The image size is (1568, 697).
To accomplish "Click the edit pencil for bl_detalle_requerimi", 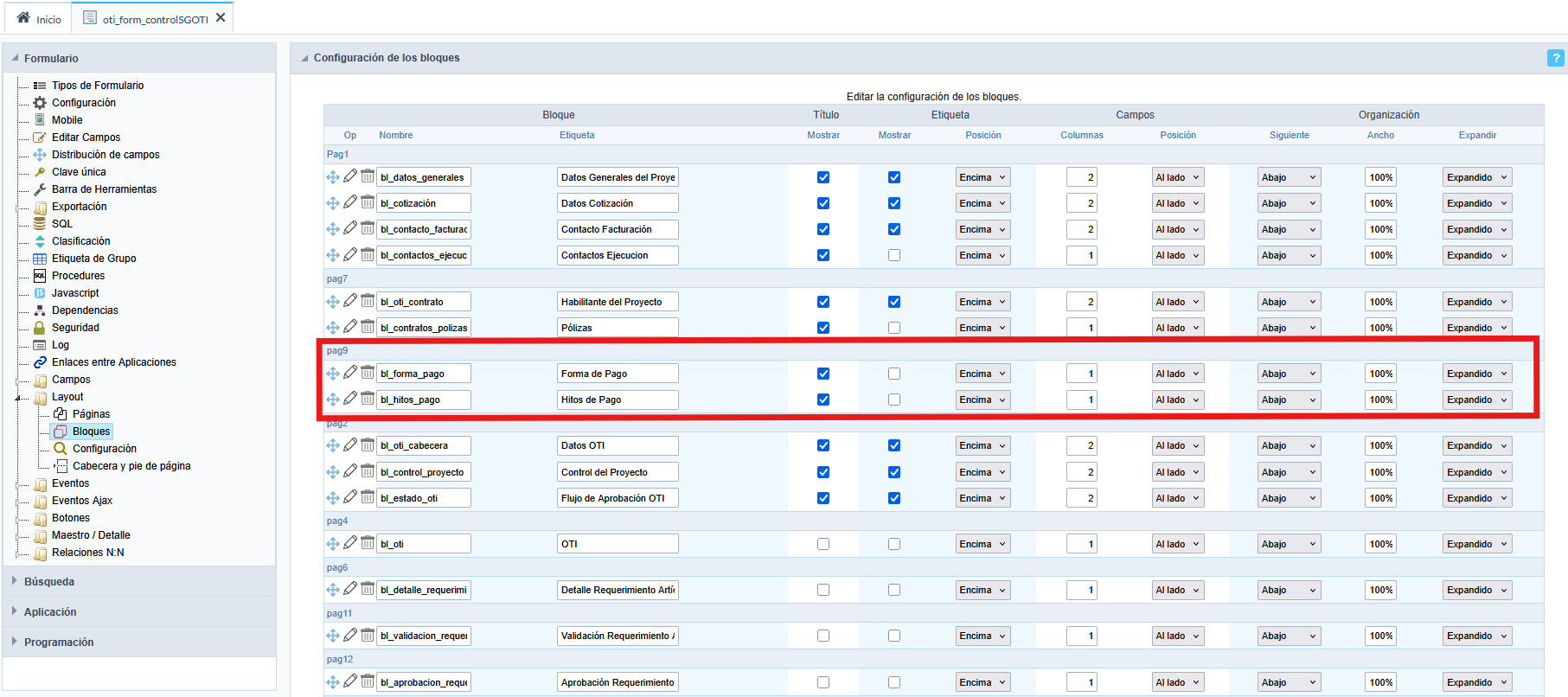I will (x=350, y=589).
